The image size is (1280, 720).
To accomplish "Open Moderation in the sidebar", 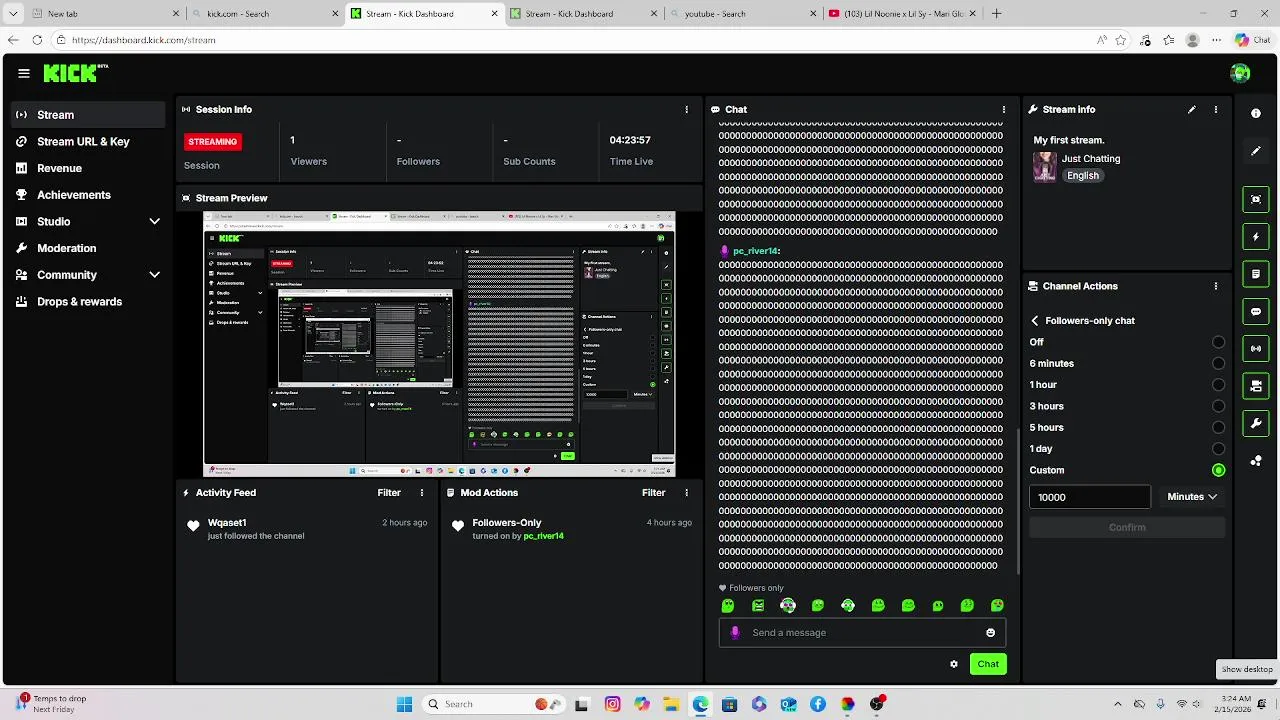I will (x=88, y=248).
